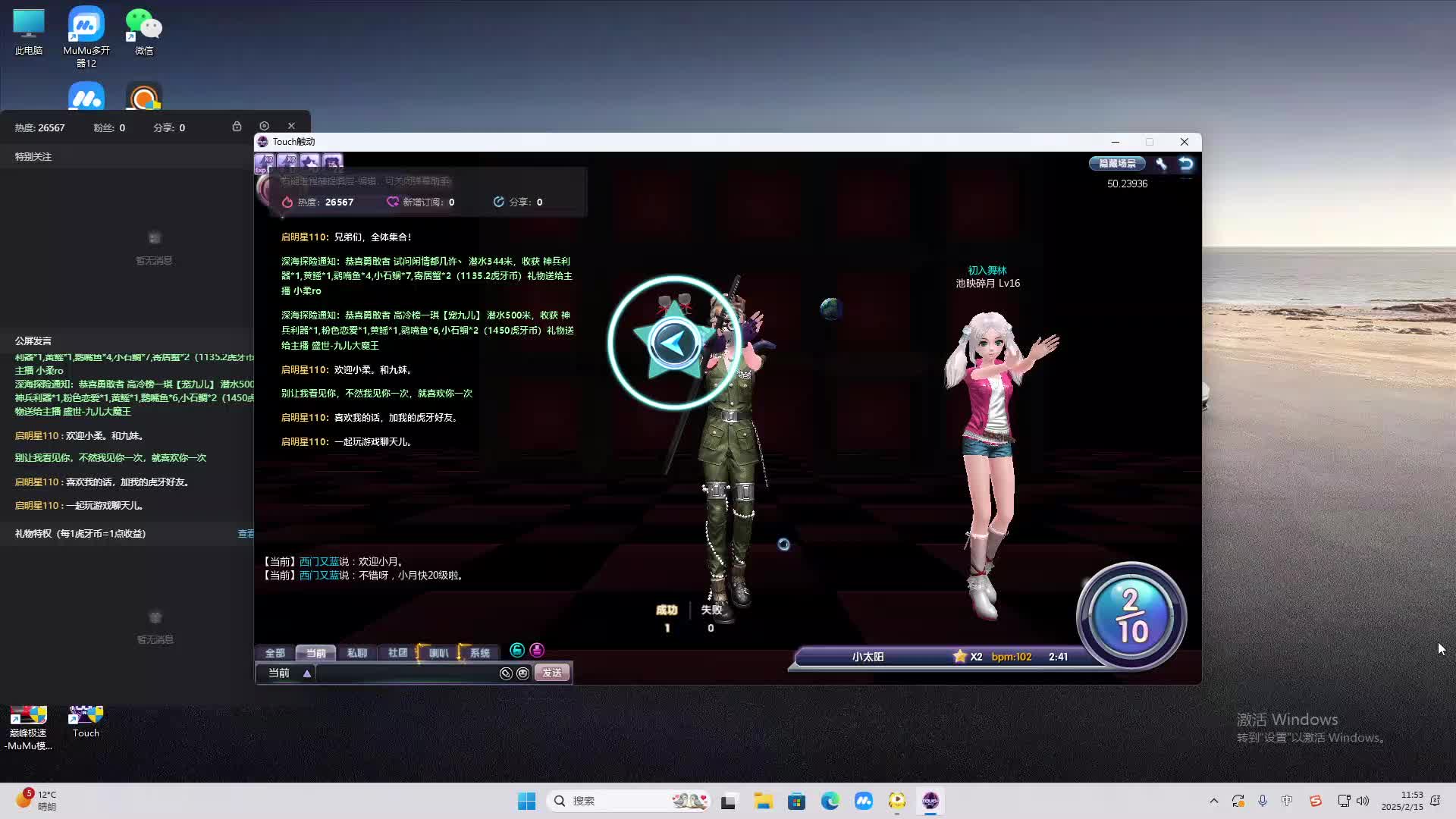Click the emoji smiley icon in chat

pyautogui.click(x=522, y=673)
